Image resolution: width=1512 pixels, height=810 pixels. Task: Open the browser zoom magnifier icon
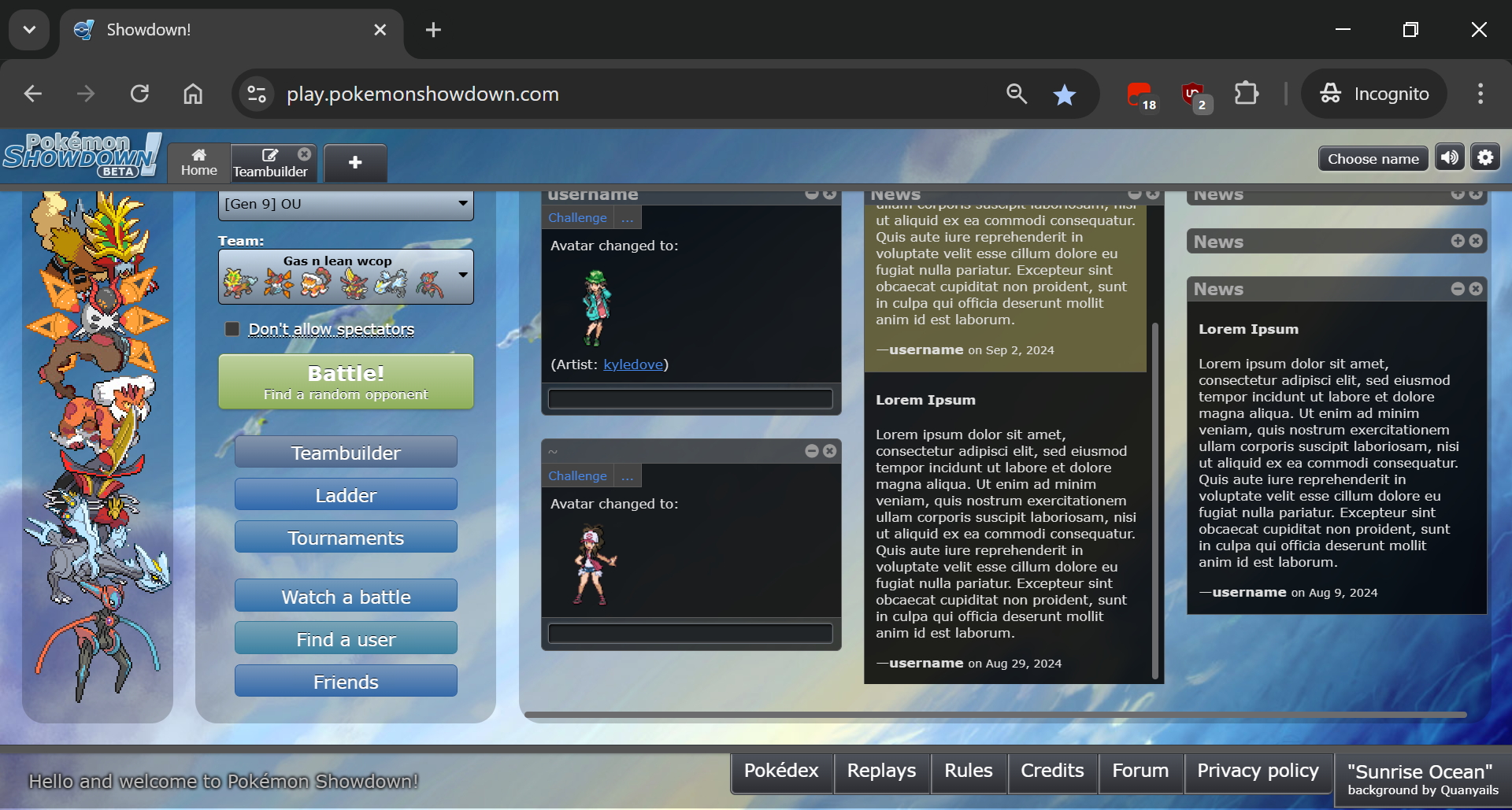[x=1017, y=94]
